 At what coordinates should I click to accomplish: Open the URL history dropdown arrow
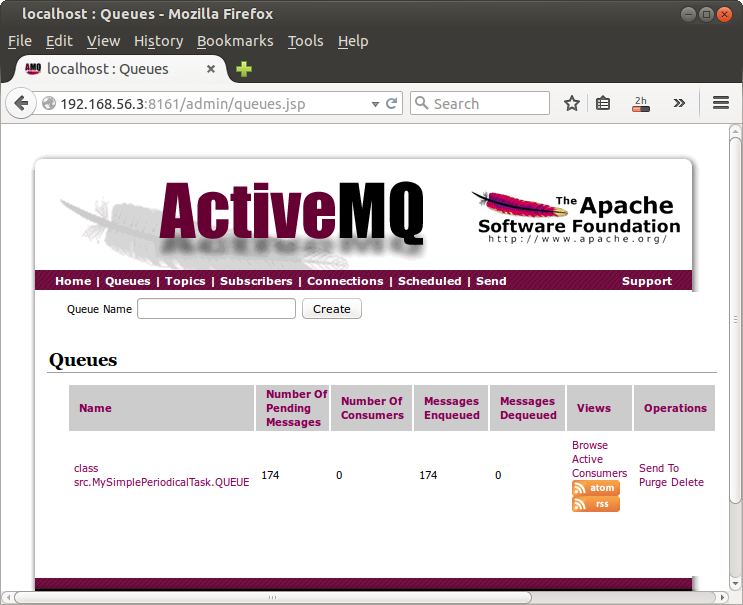point(375,104)
